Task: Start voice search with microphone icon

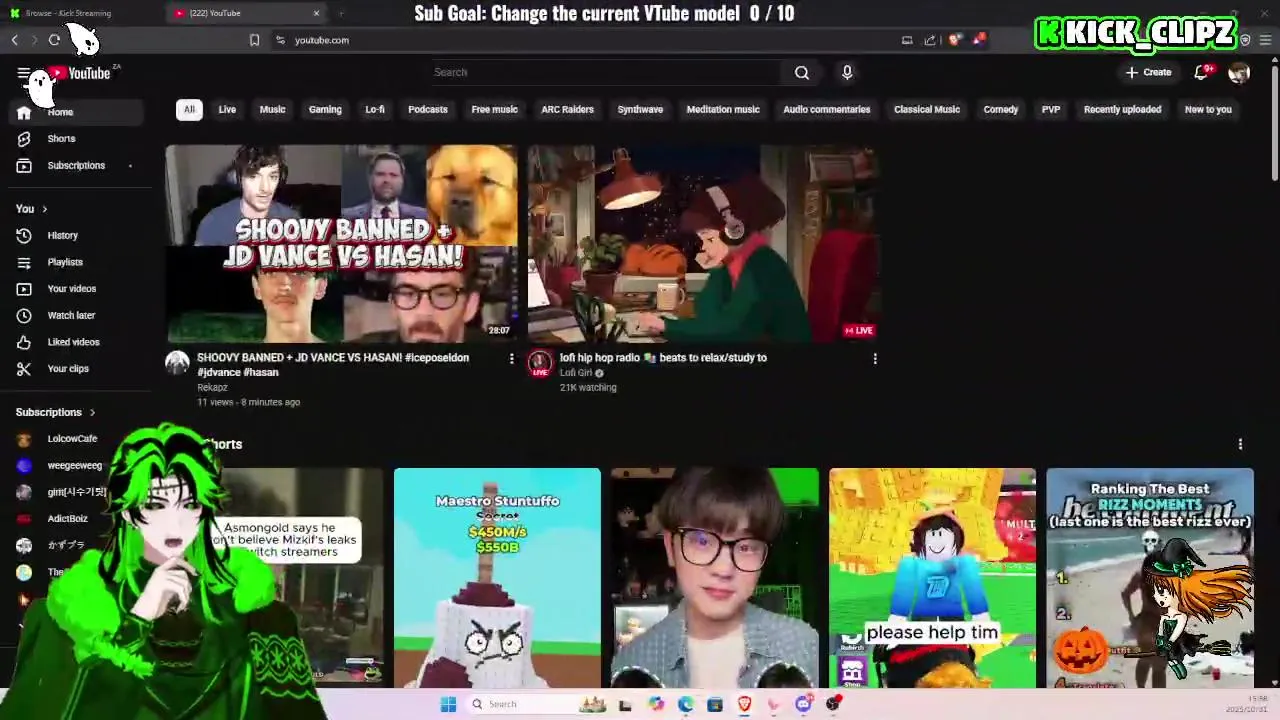Action: 847,72
